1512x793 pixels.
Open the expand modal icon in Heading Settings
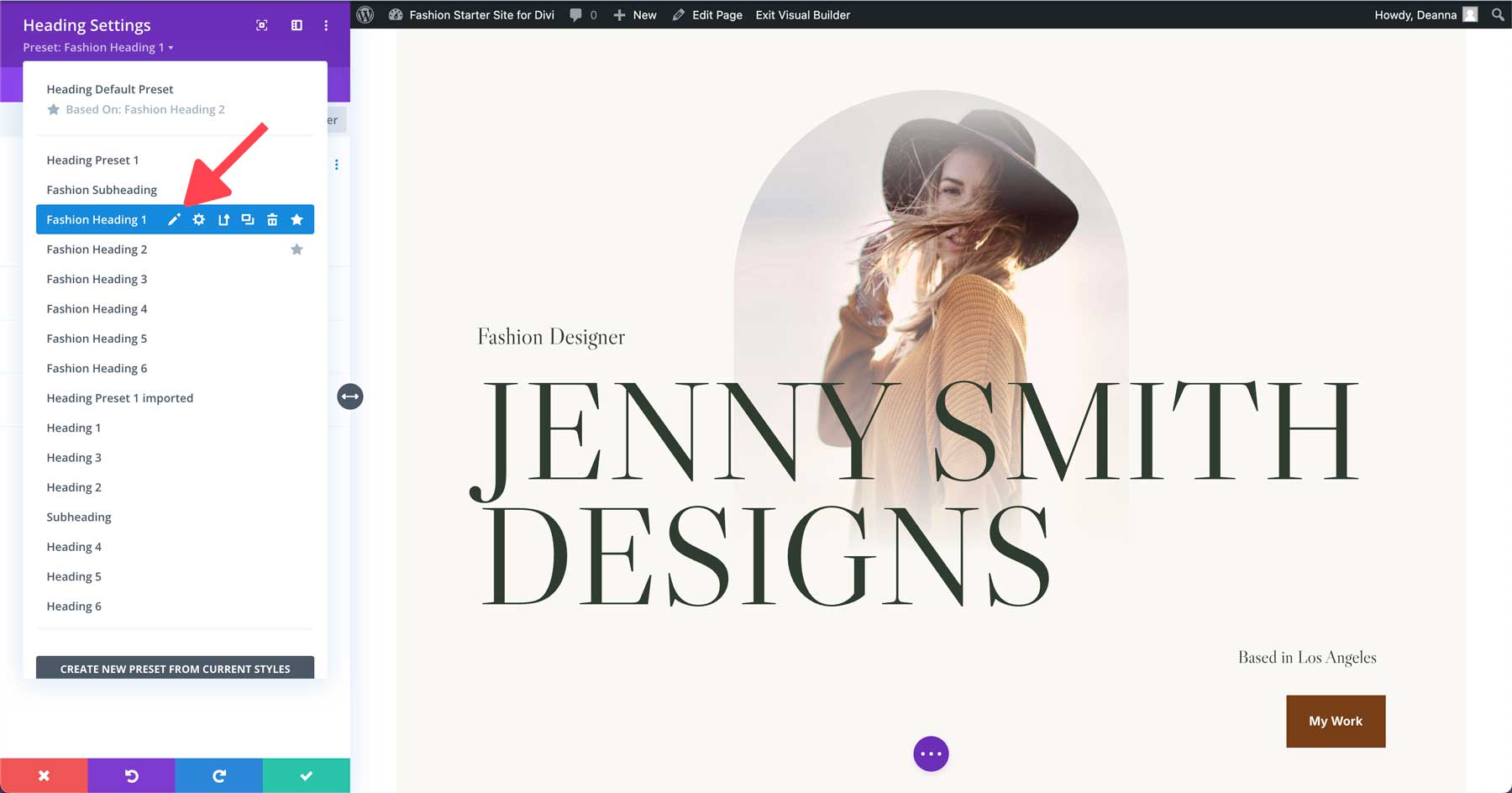point(261,25)
